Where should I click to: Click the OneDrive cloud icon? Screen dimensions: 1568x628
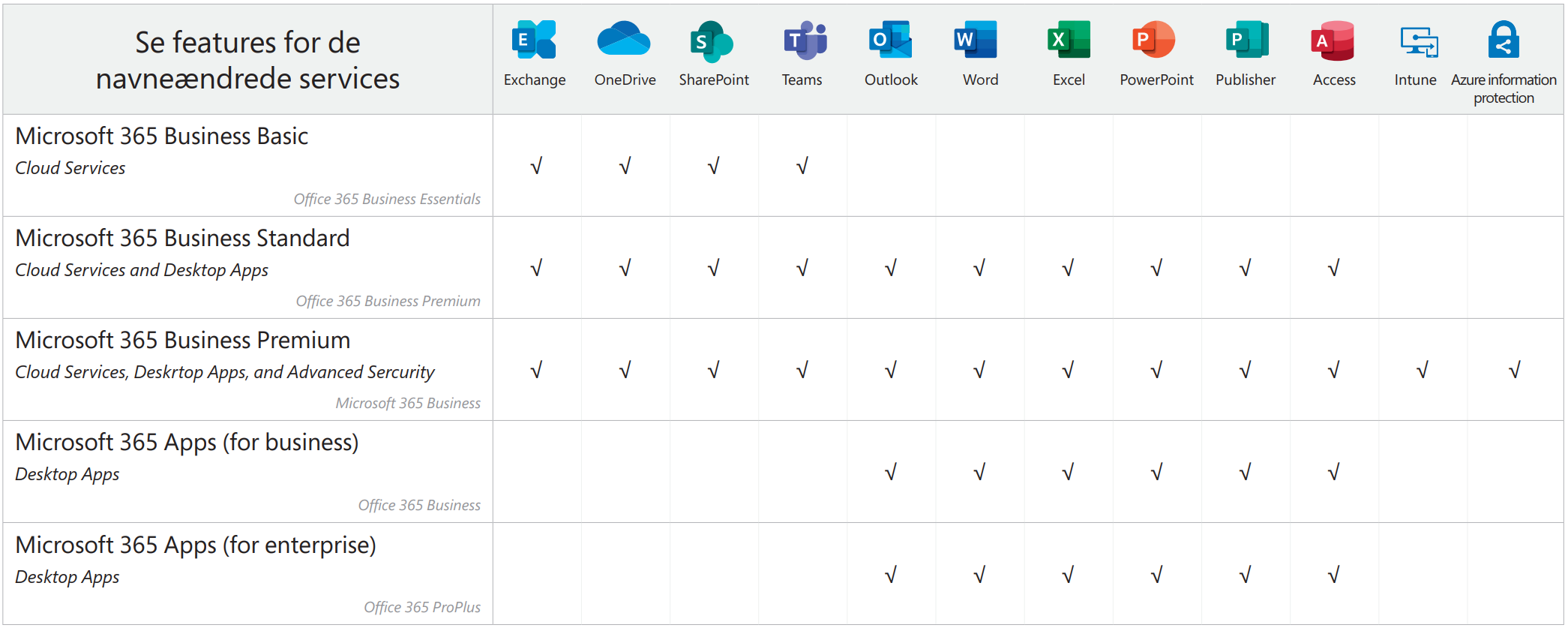623,40
